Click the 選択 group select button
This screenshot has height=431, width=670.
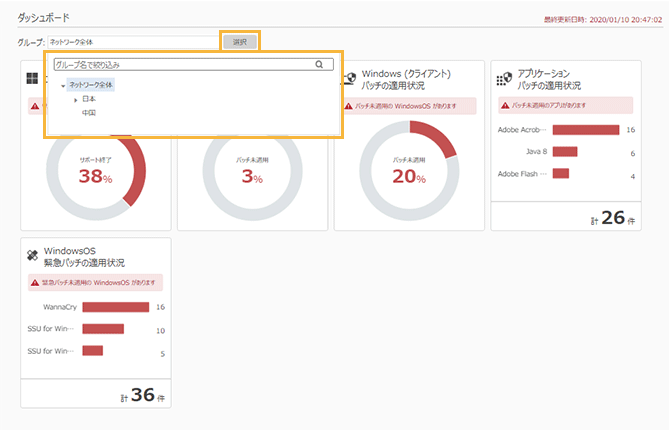click(x=239, y=42)
